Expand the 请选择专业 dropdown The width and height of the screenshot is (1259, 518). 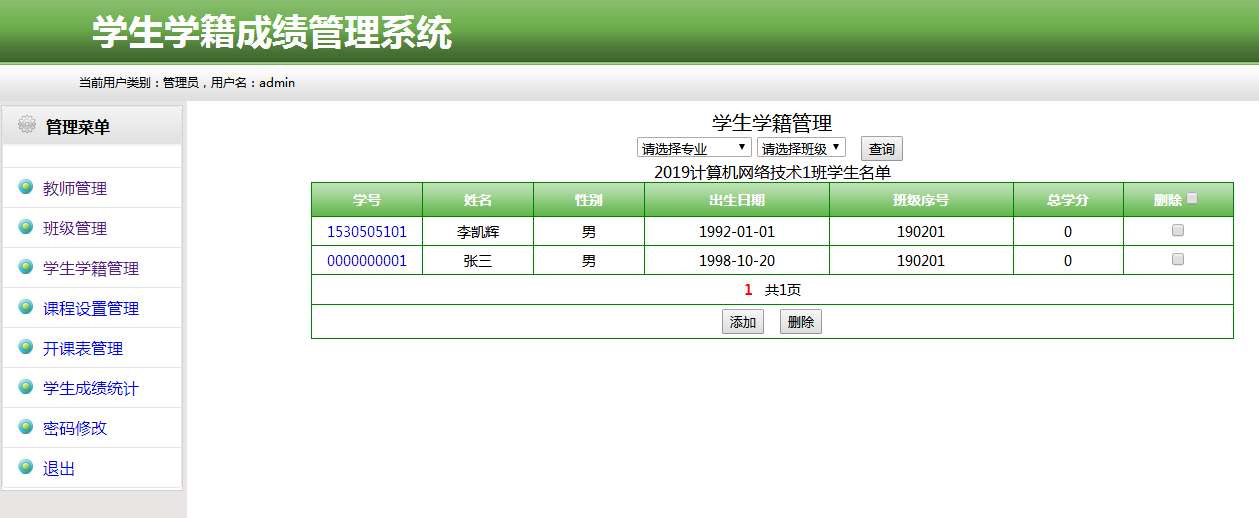(694, 148)
